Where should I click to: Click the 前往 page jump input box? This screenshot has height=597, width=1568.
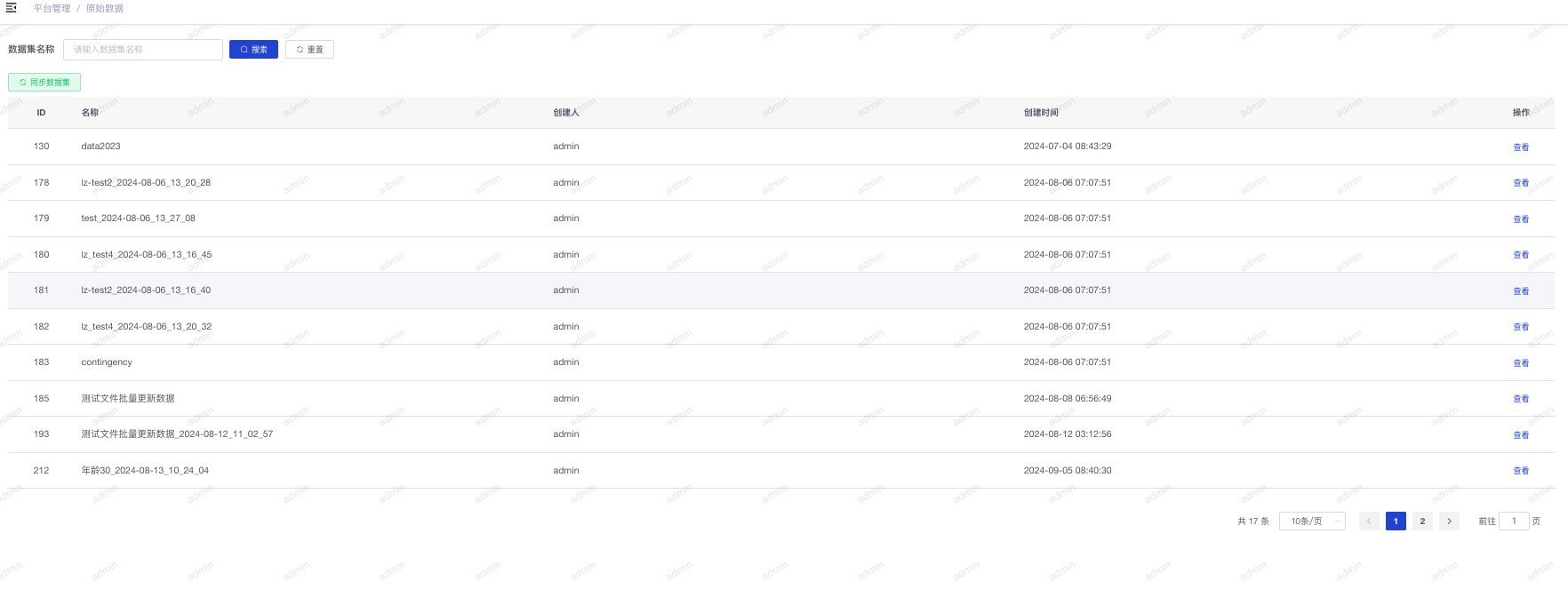[1513, 521]
